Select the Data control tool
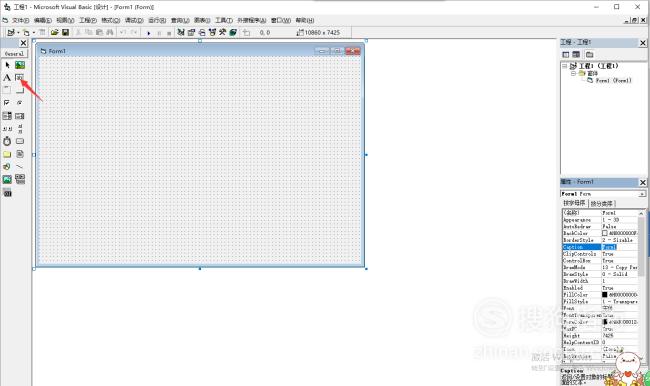Screen dimensions: 650x386 [x=19, y=179]
